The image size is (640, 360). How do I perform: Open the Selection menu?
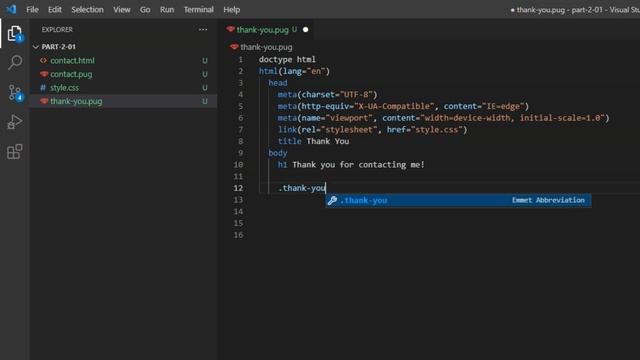pyautogui.click(x=87, y=9)
